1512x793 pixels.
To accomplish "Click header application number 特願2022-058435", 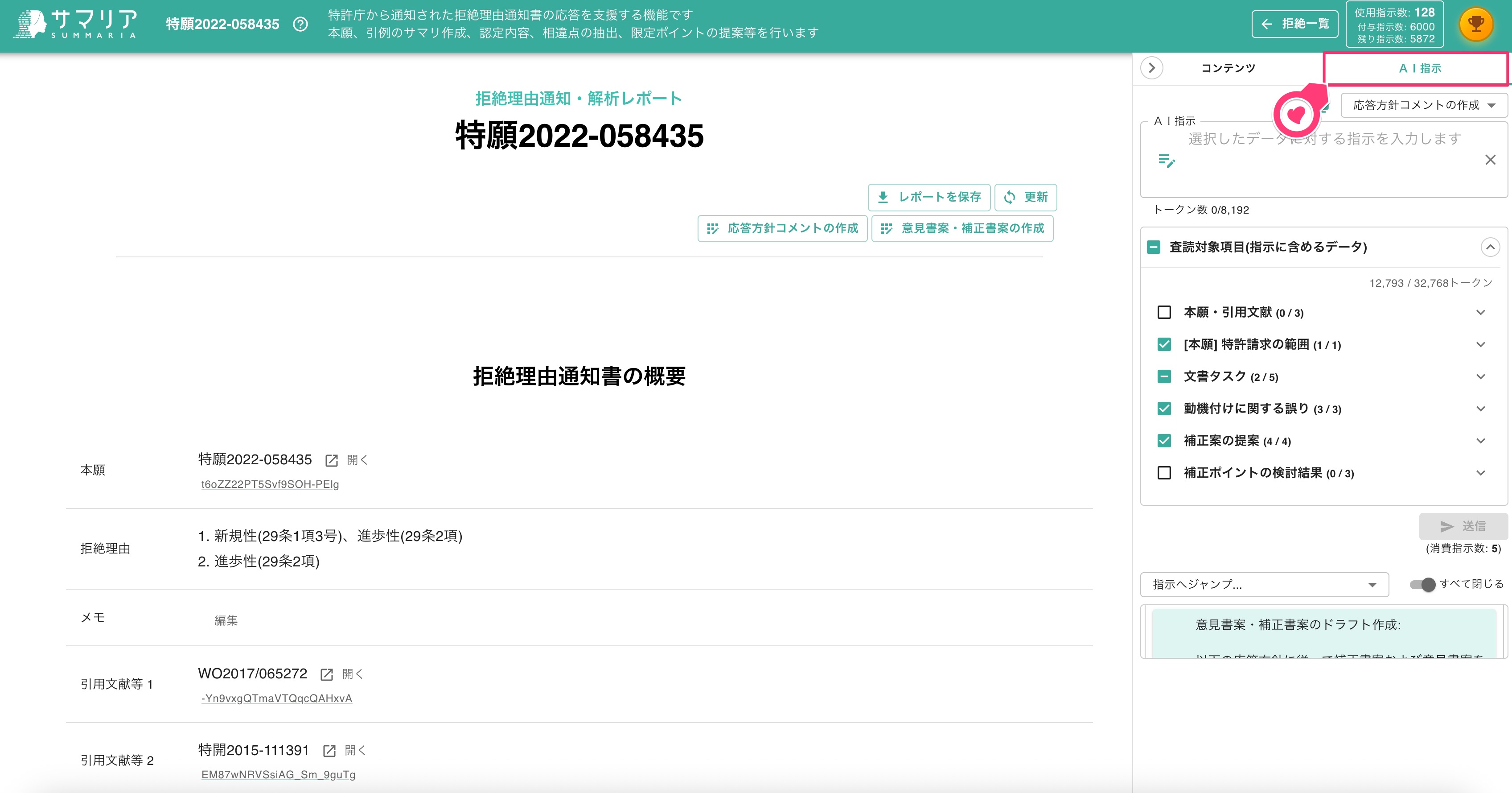I will (222, 24).
